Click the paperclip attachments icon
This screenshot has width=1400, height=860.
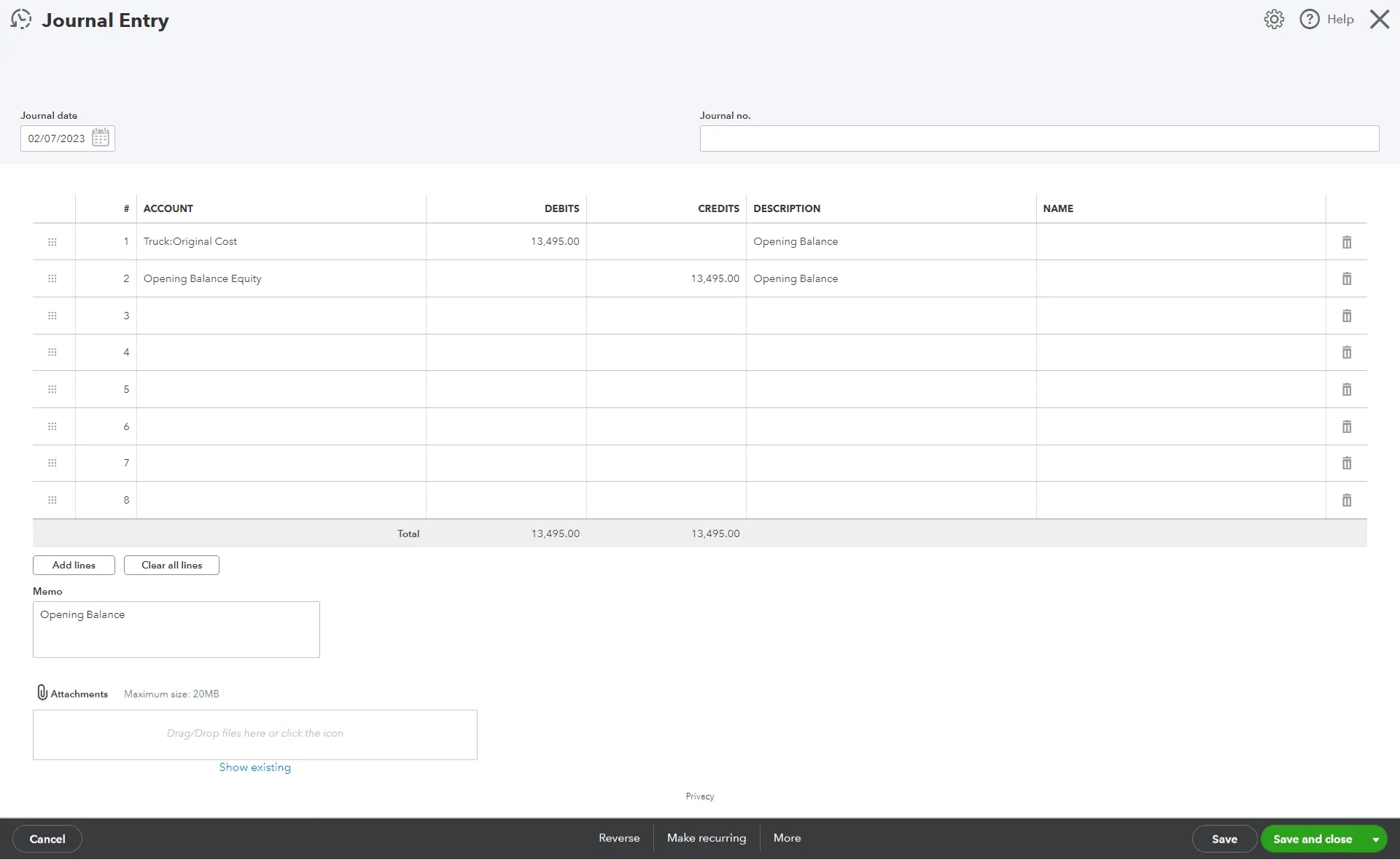40,692
